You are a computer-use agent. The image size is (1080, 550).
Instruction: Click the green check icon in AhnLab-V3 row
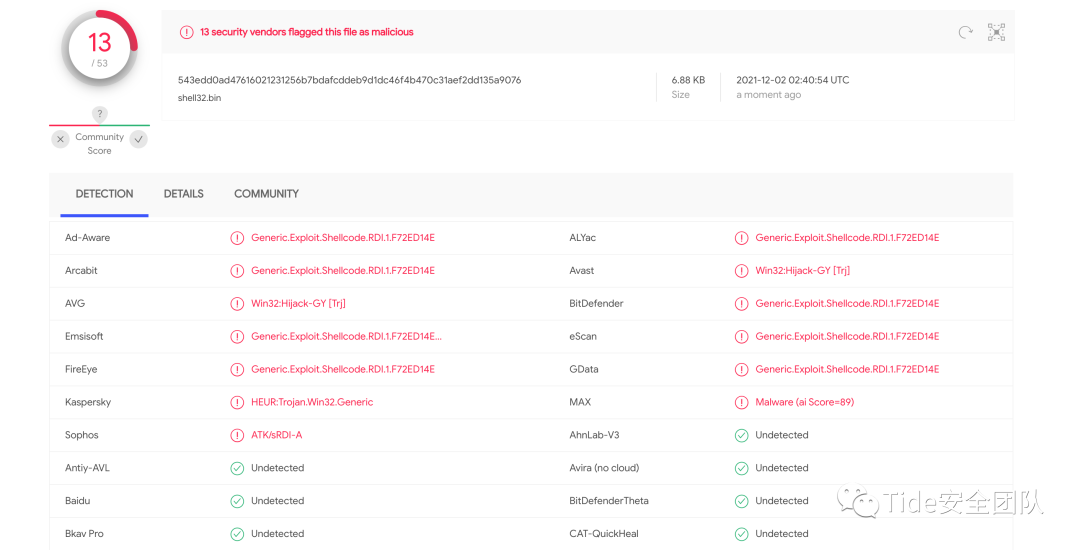[741, 435]
